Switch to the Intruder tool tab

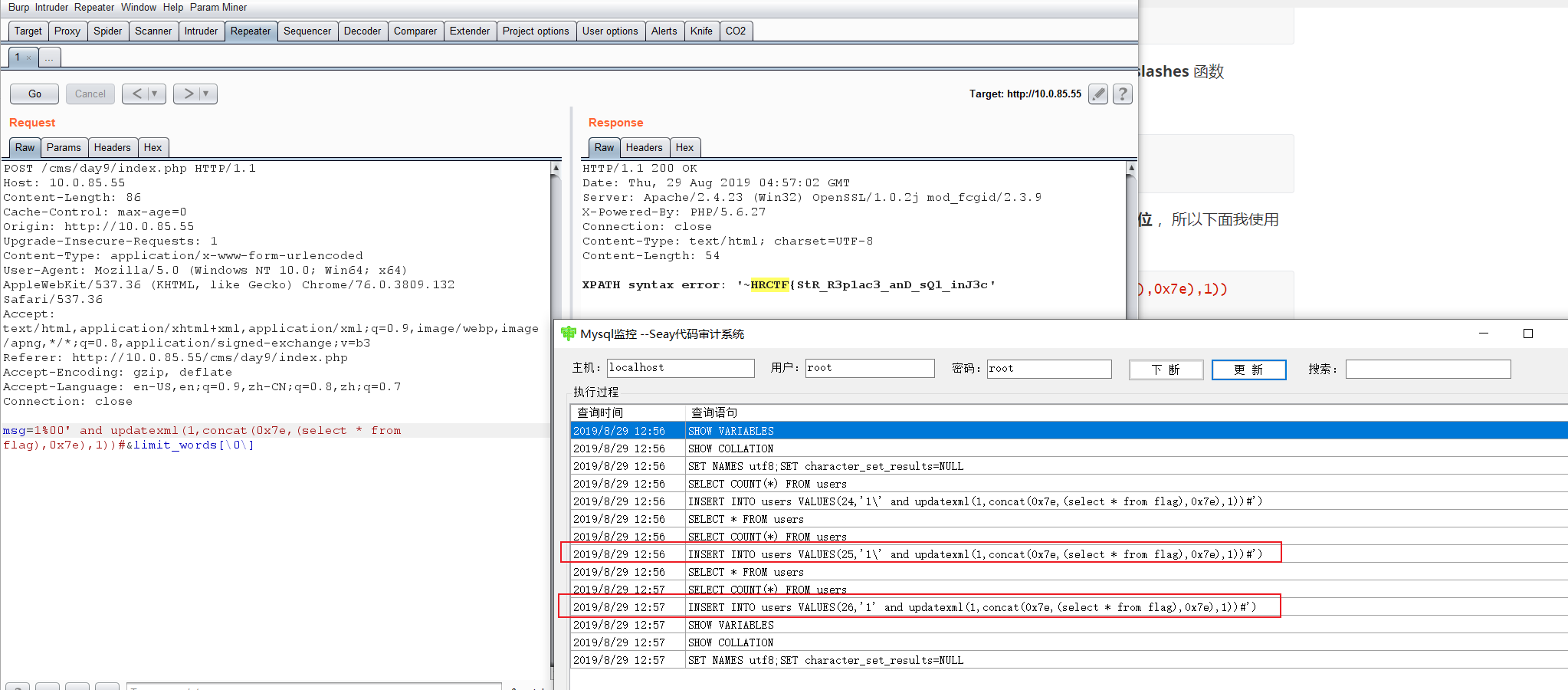201,31
